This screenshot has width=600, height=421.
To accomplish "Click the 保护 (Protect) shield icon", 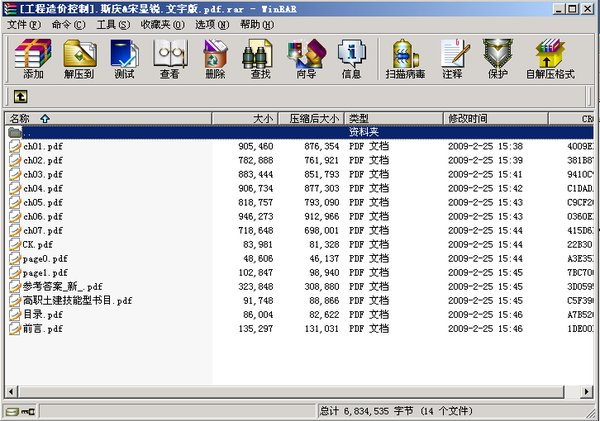I will (497, 59).
